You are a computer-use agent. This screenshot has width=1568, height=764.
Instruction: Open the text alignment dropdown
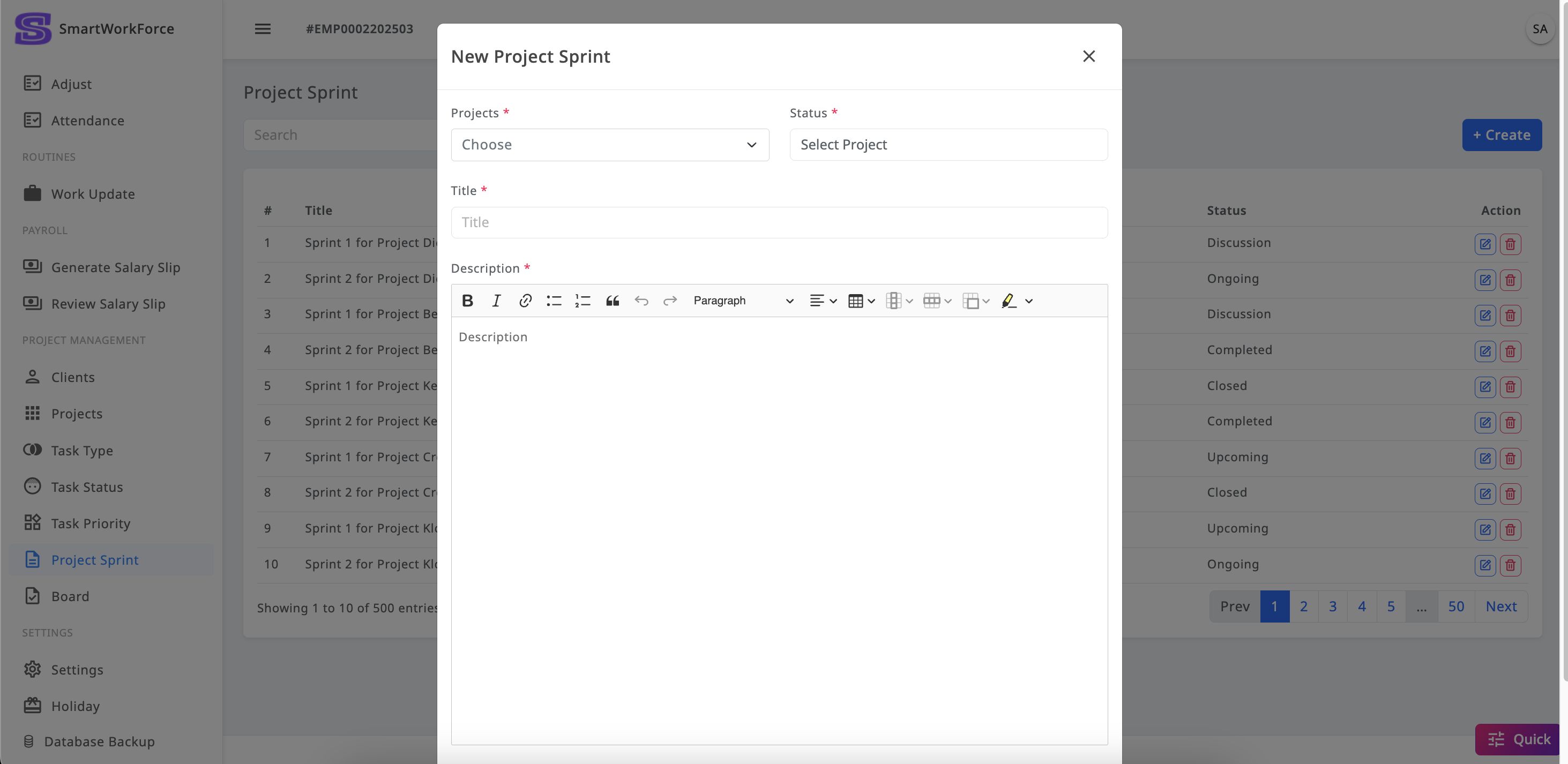[823, 301]
